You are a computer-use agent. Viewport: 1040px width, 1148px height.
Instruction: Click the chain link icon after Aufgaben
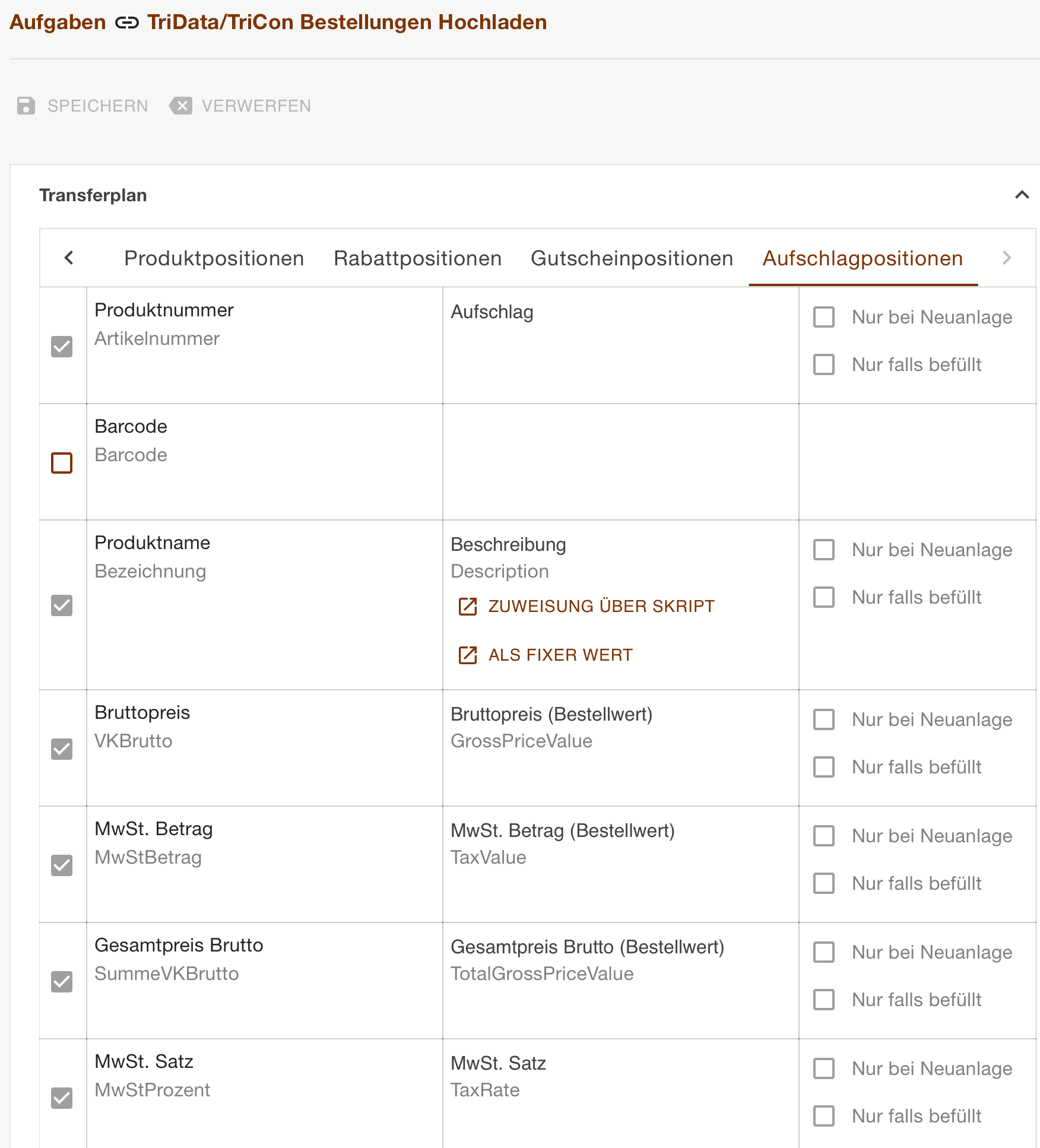[x=125, y=23]
